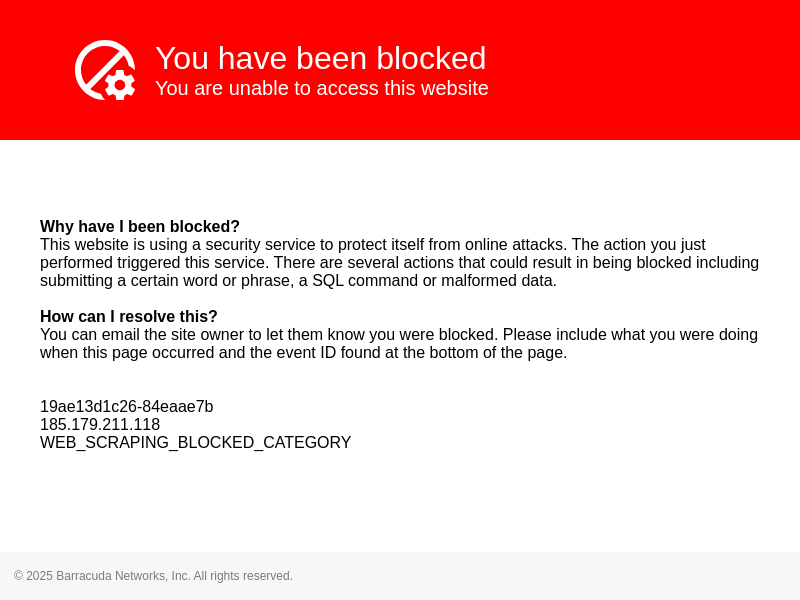This screenshot has height=600, width=800.
Task: Click the phrase "triggered this service"
Action: pos(188,263)
